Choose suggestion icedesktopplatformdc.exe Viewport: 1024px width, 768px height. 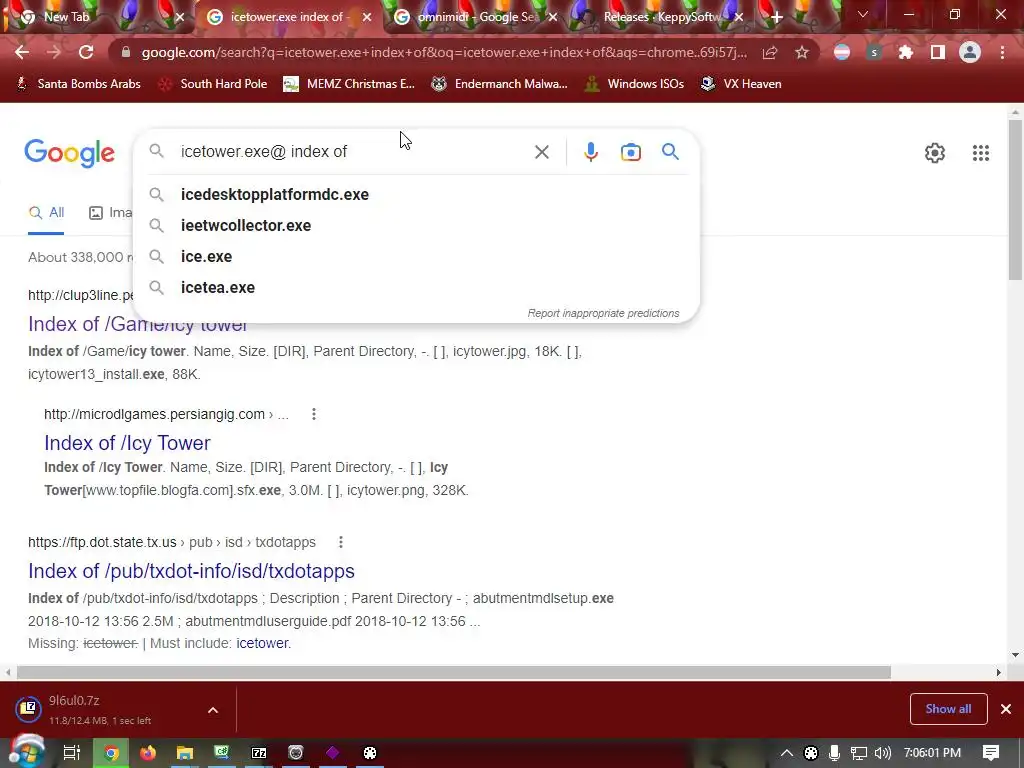[416, 195]
